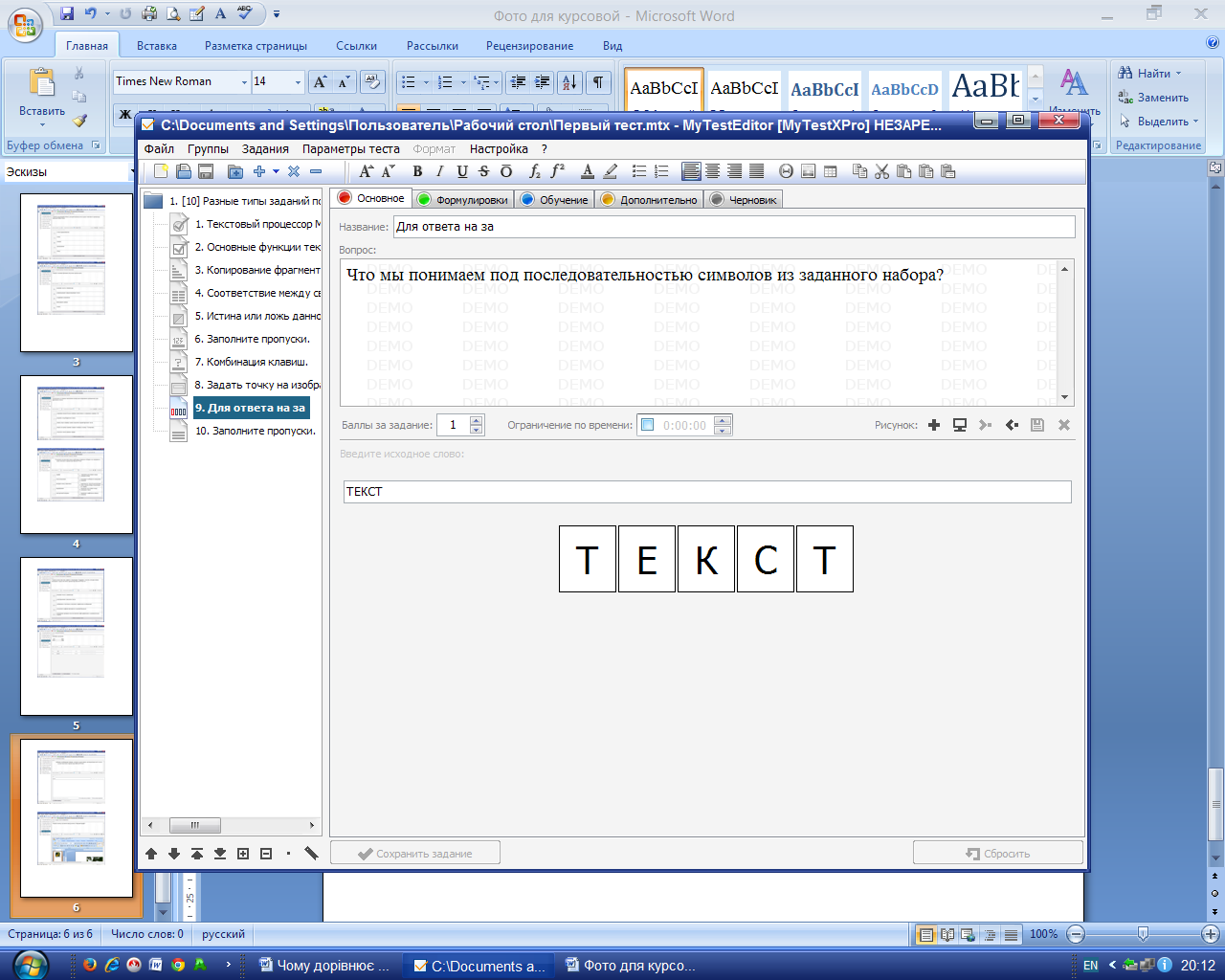Increase the task points value
The width and height of the screenshot is (1225, 980).
[x=477, y=420]
